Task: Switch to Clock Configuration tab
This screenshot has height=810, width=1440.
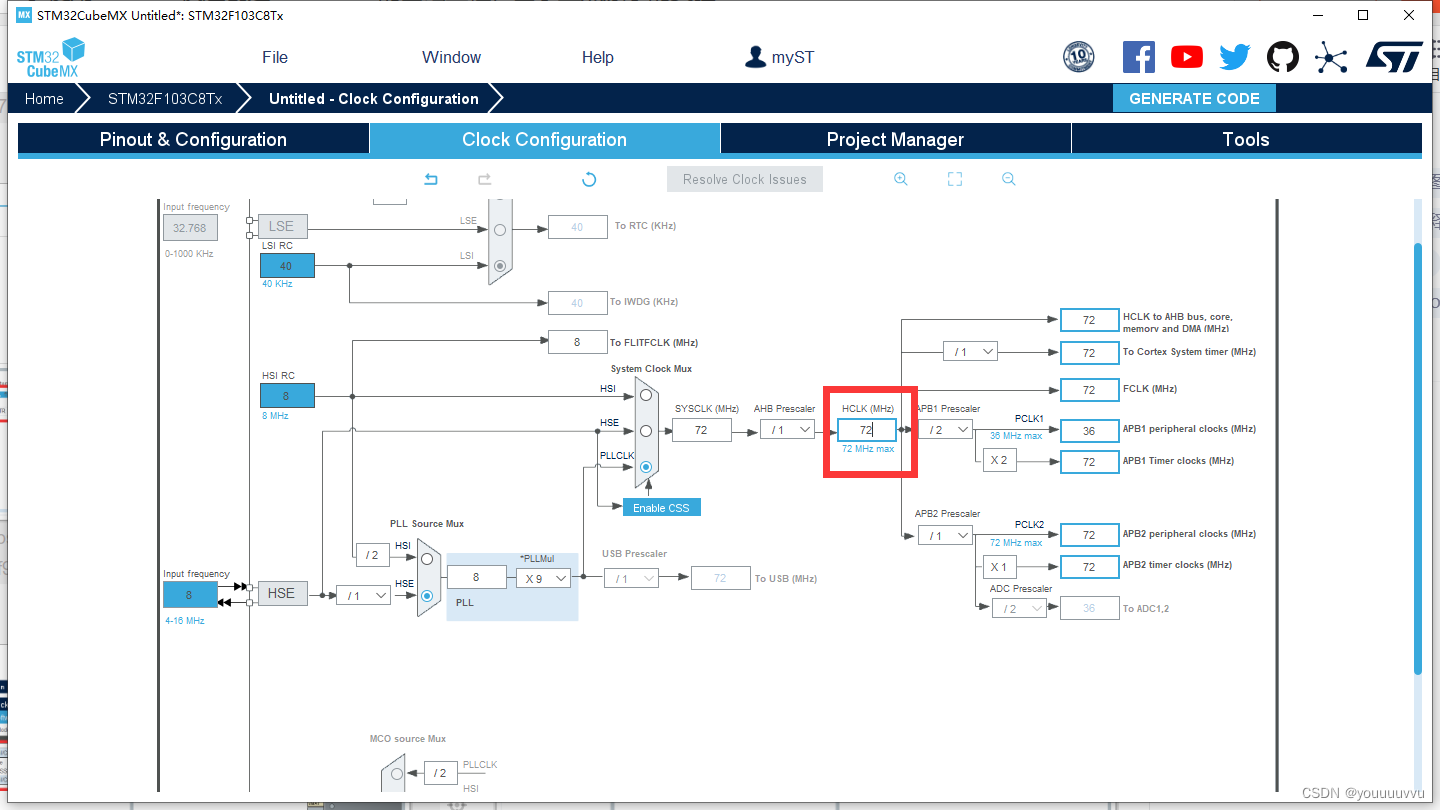Action: (545, 139)
